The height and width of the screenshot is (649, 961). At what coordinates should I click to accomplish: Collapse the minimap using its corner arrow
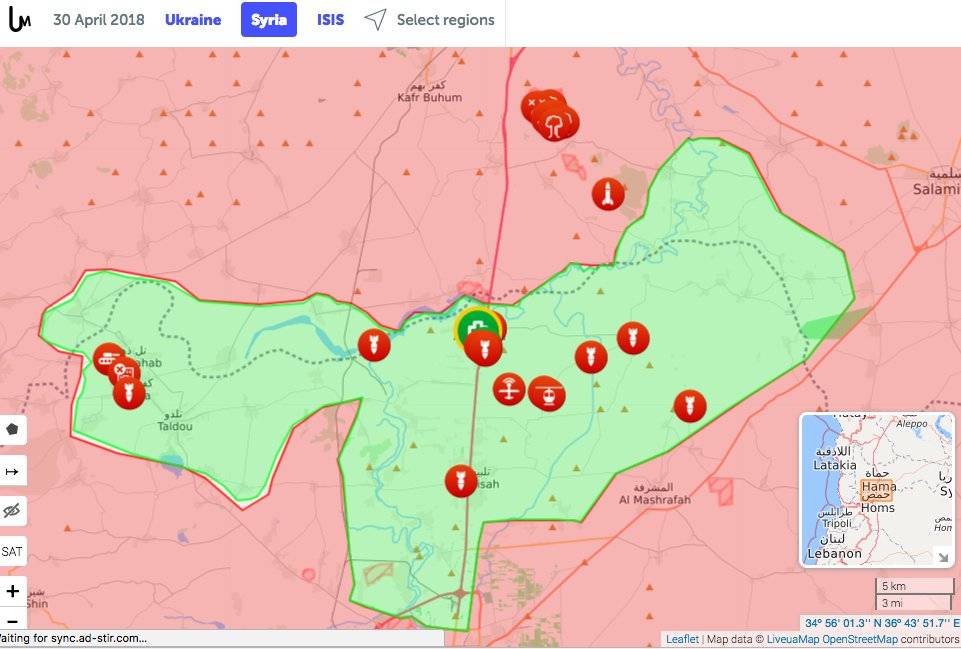(943, 557)
